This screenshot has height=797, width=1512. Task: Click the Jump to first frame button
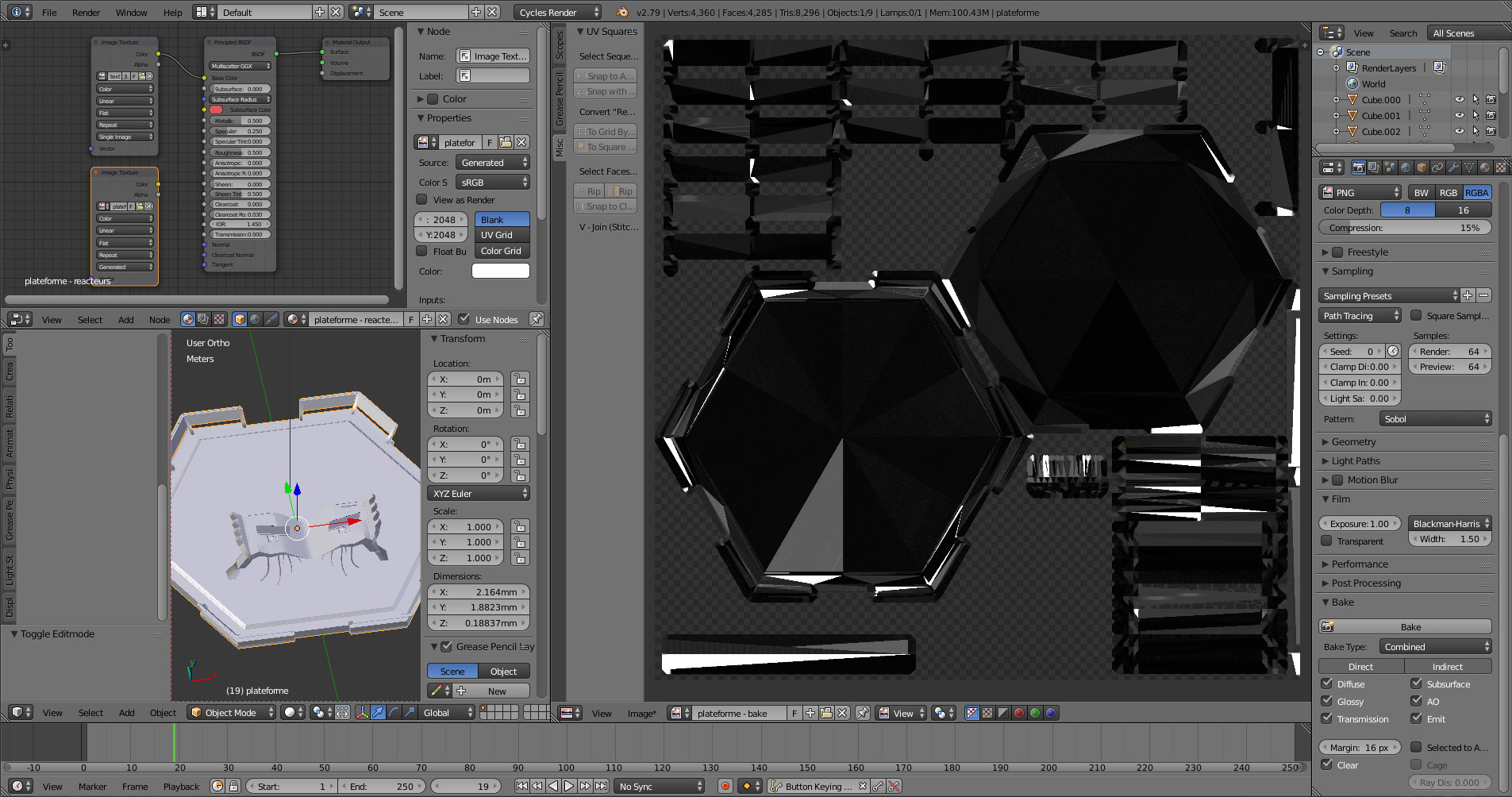pyautogui.click(x=521, y=786)
